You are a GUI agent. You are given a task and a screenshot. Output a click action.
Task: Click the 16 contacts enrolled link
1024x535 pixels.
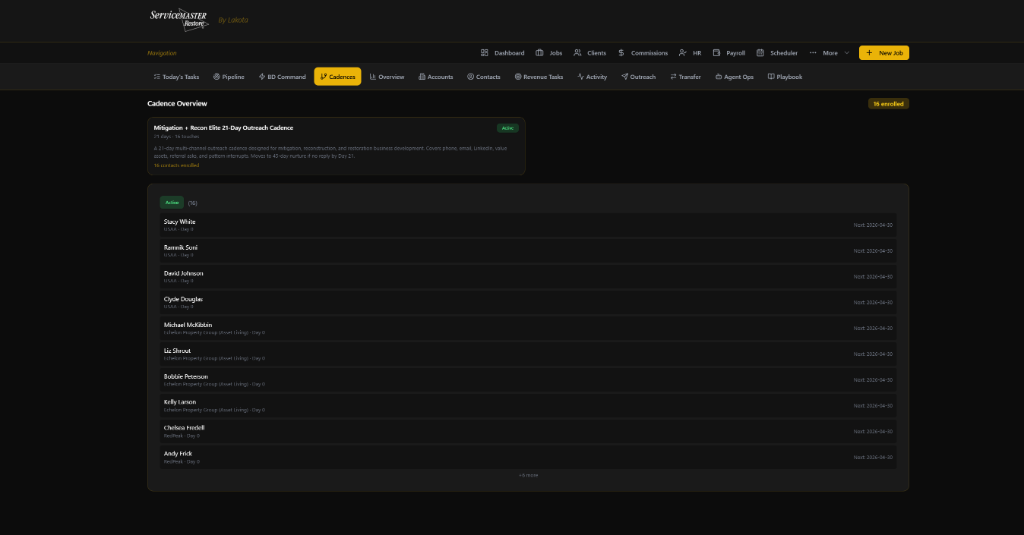coord(176,165)
